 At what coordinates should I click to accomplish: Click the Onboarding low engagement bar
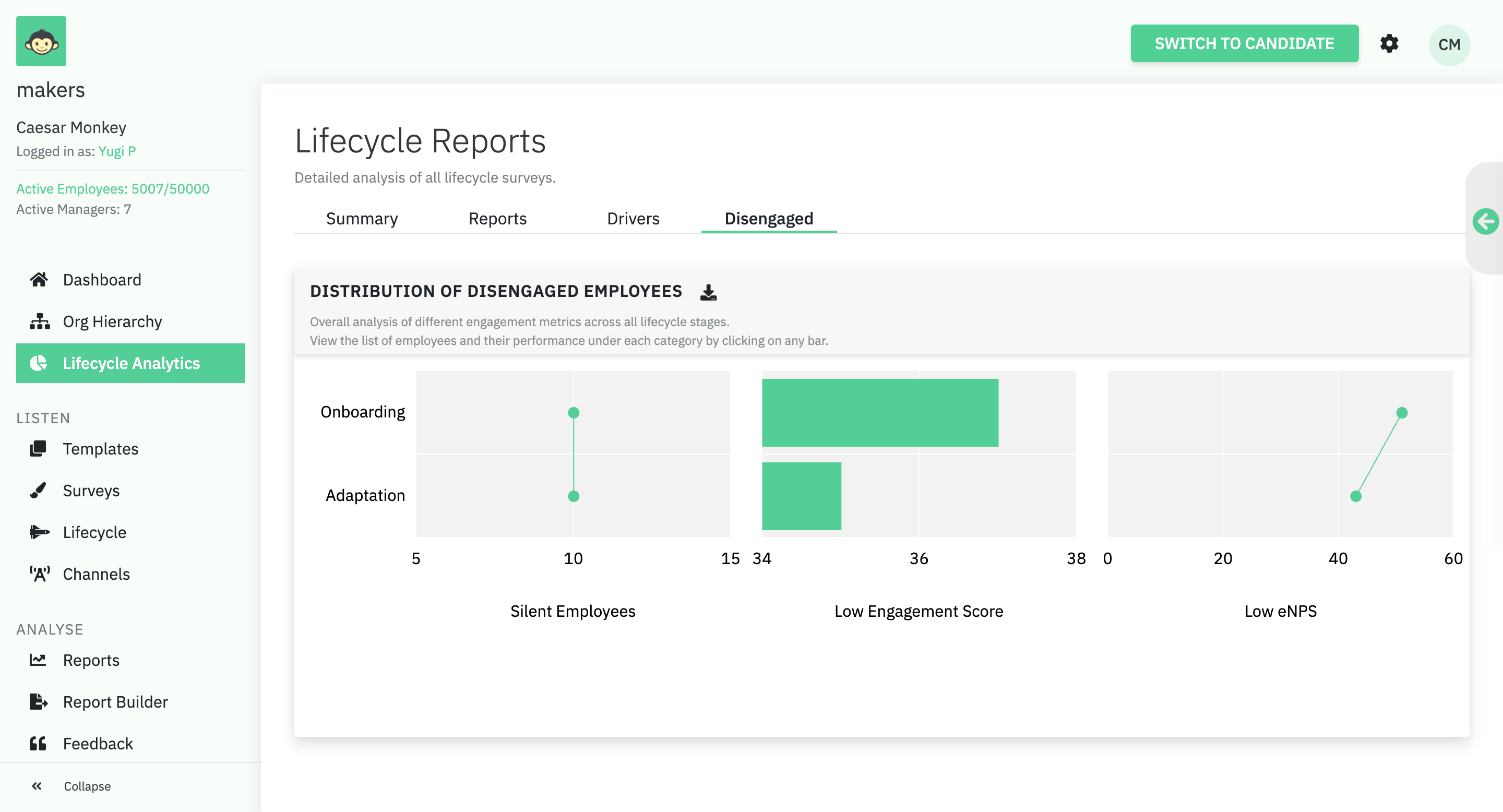[879, 412]
